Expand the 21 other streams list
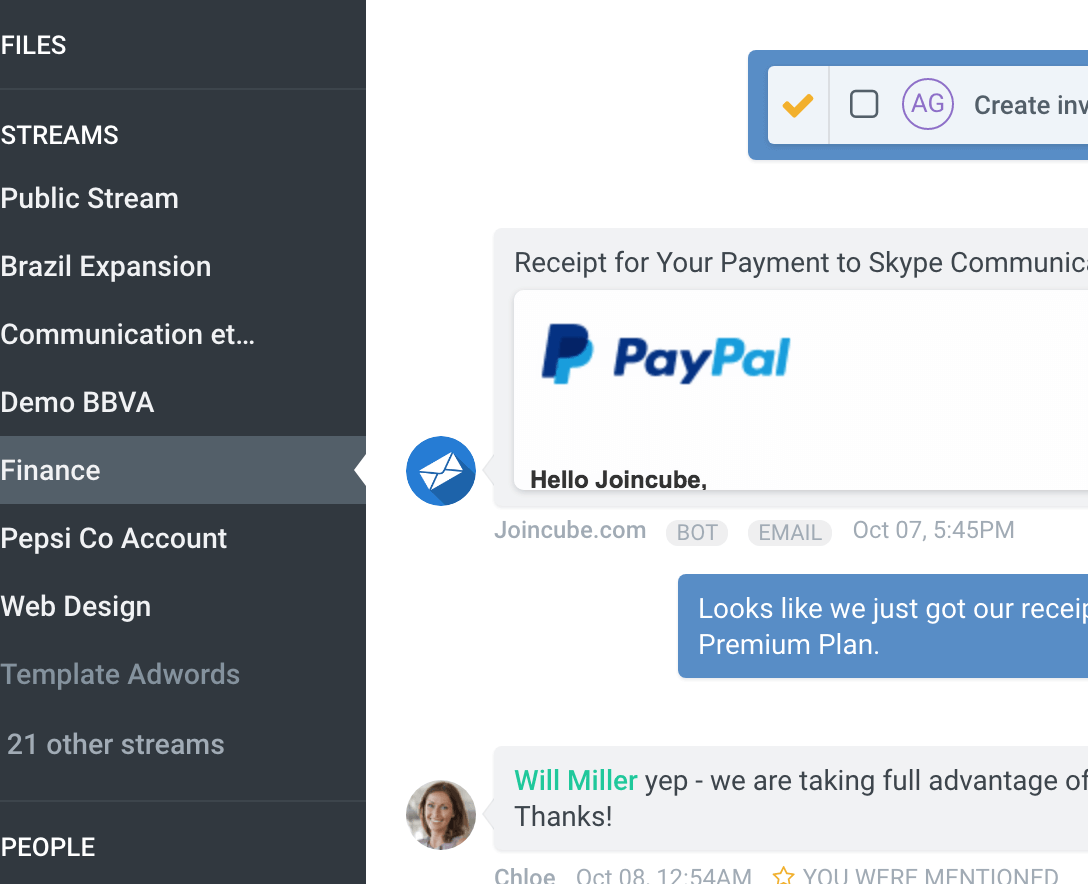 tap(115, 744)
